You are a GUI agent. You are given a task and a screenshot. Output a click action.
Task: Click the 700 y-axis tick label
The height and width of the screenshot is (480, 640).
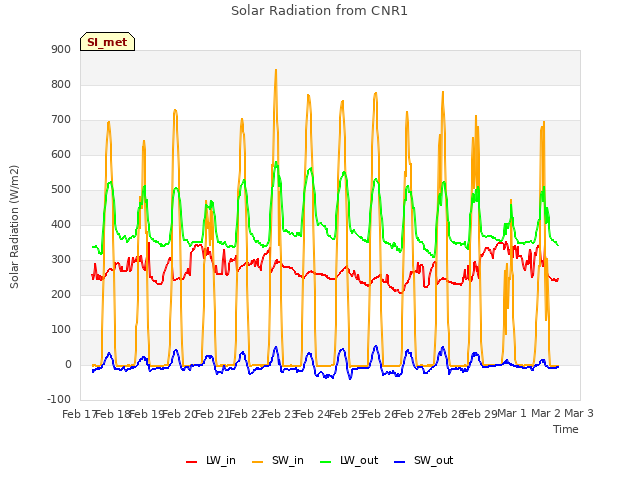(x=61, y=120)
